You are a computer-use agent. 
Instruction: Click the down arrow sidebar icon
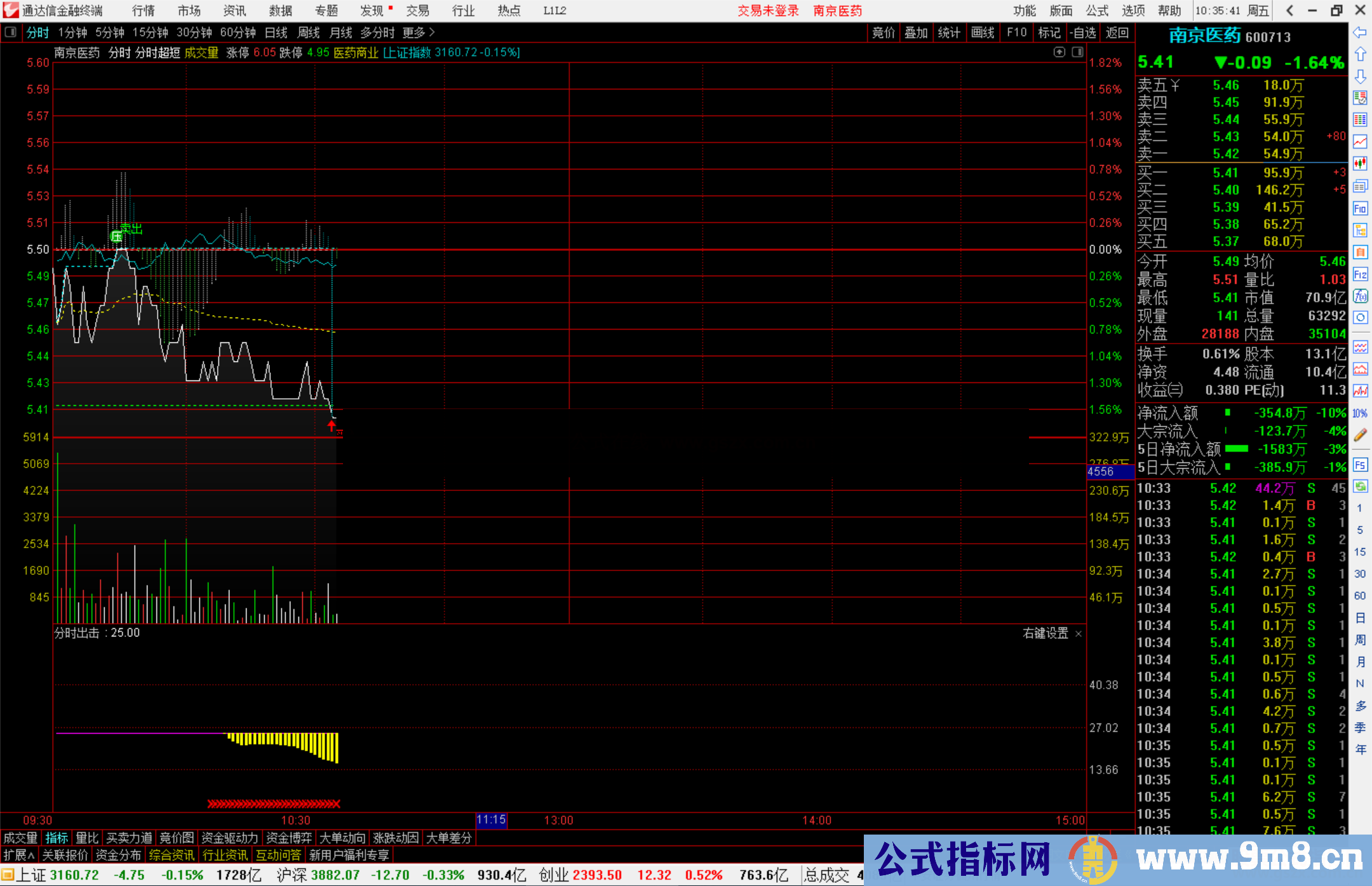point(1360,77)
